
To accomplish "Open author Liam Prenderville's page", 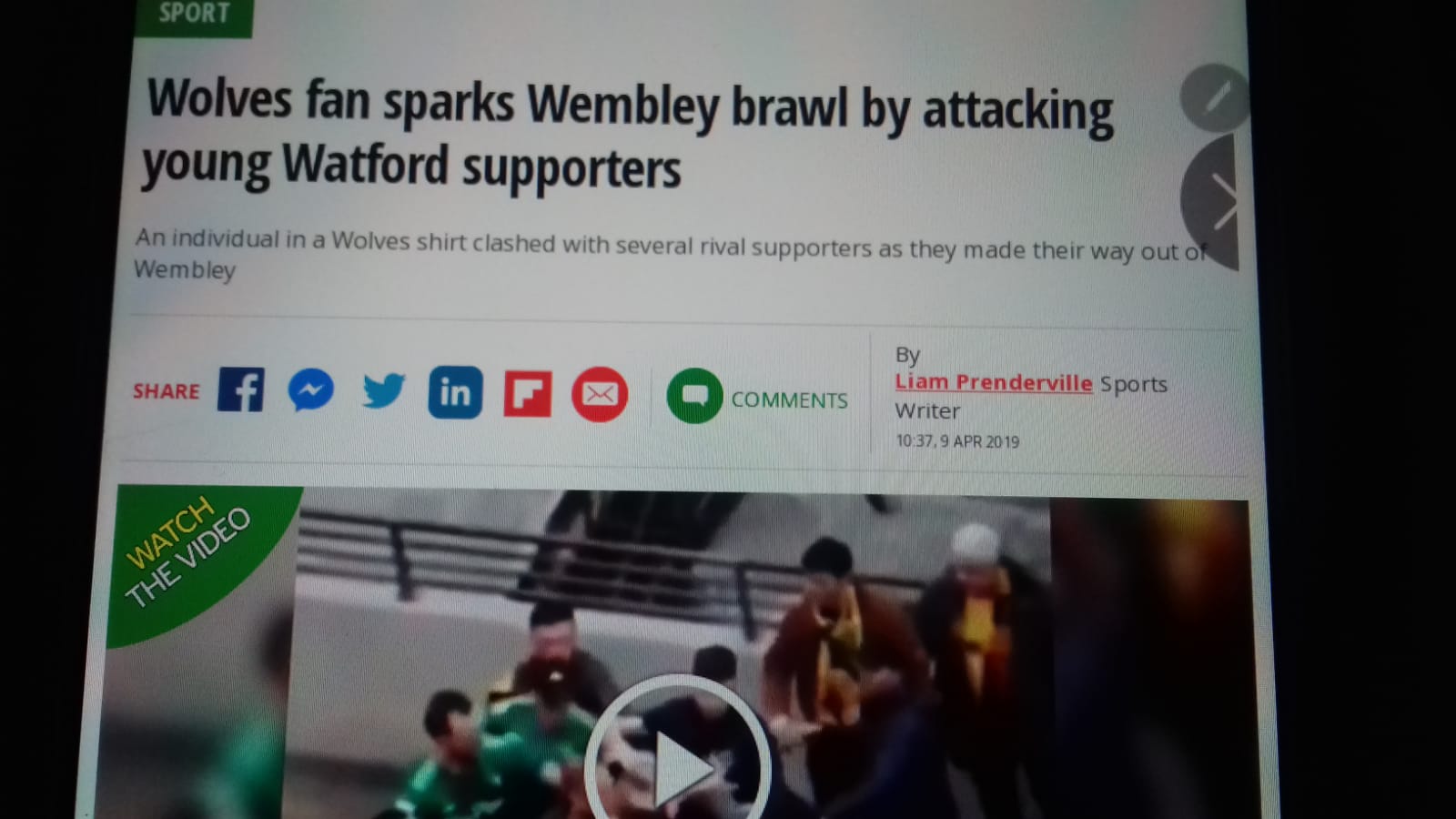I will click(994, 382).
